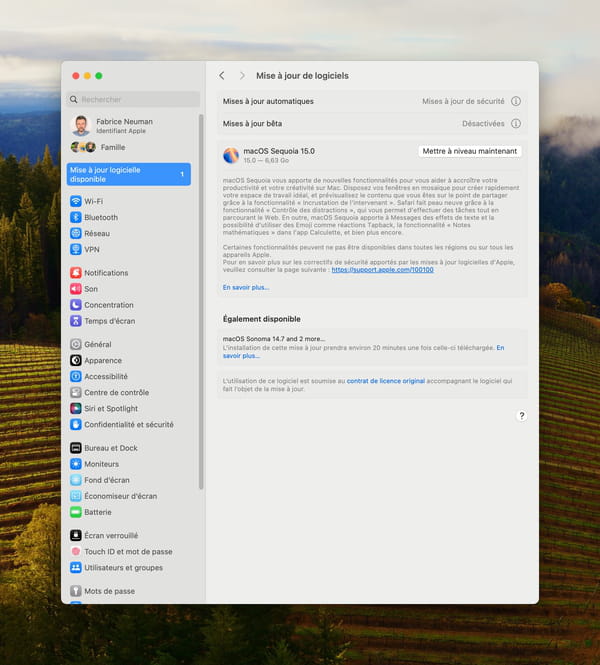Open Touch ID et mot de passe icon
Image resolution: width=600 pixels, height=665 pixels.
(x=75, y=552)
